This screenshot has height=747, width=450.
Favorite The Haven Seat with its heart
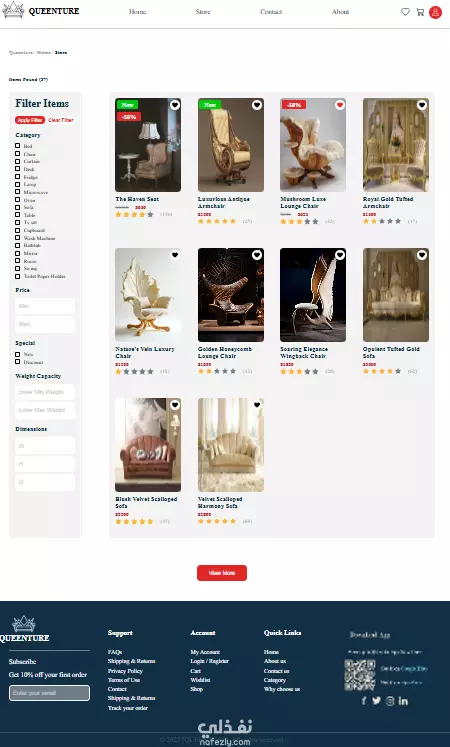(175, 105)
